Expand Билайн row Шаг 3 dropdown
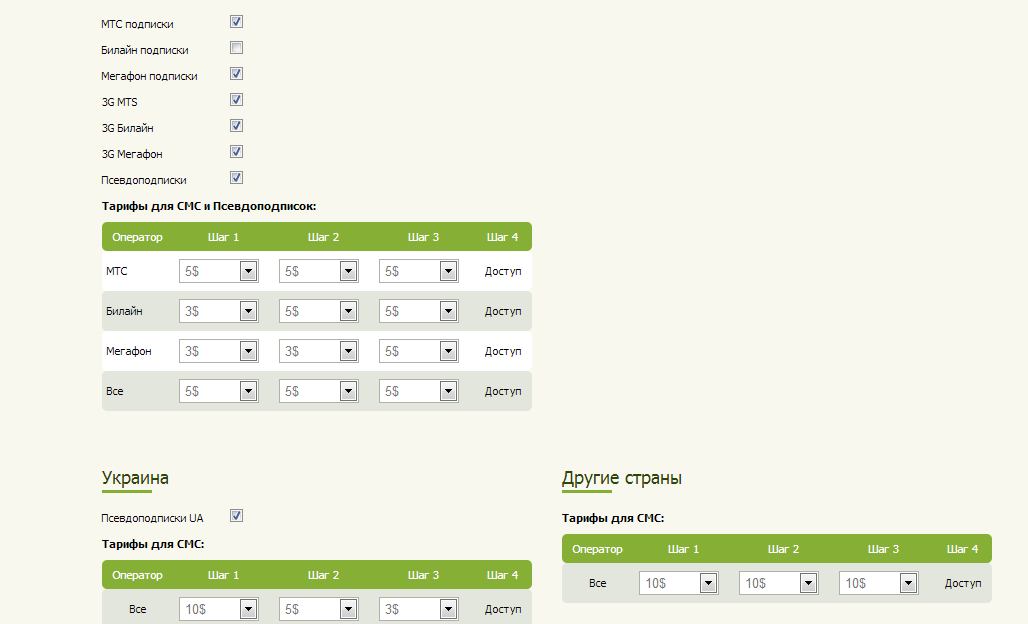Image resolution: width=1028 pixels, height=624 pixels. pyautogui.click(x=419, y=311)
